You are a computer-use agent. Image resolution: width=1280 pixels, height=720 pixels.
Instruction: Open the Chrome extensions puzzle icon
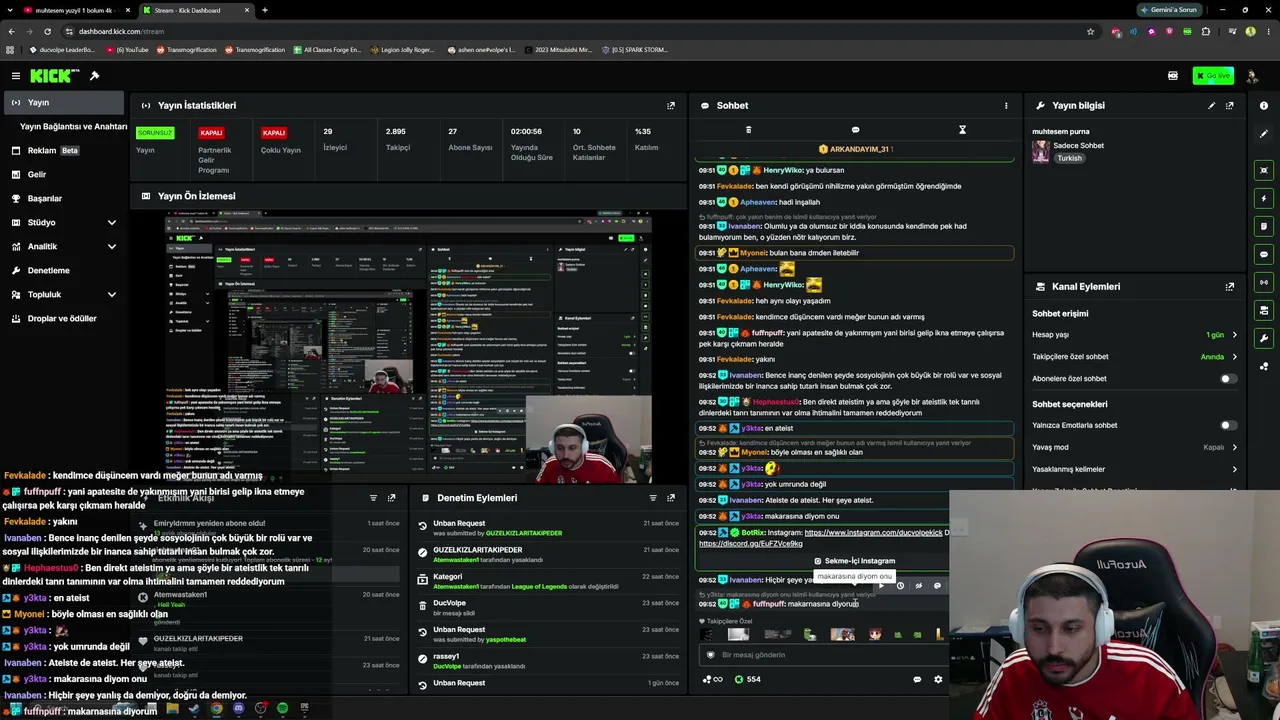click(x=1206, y=31)
